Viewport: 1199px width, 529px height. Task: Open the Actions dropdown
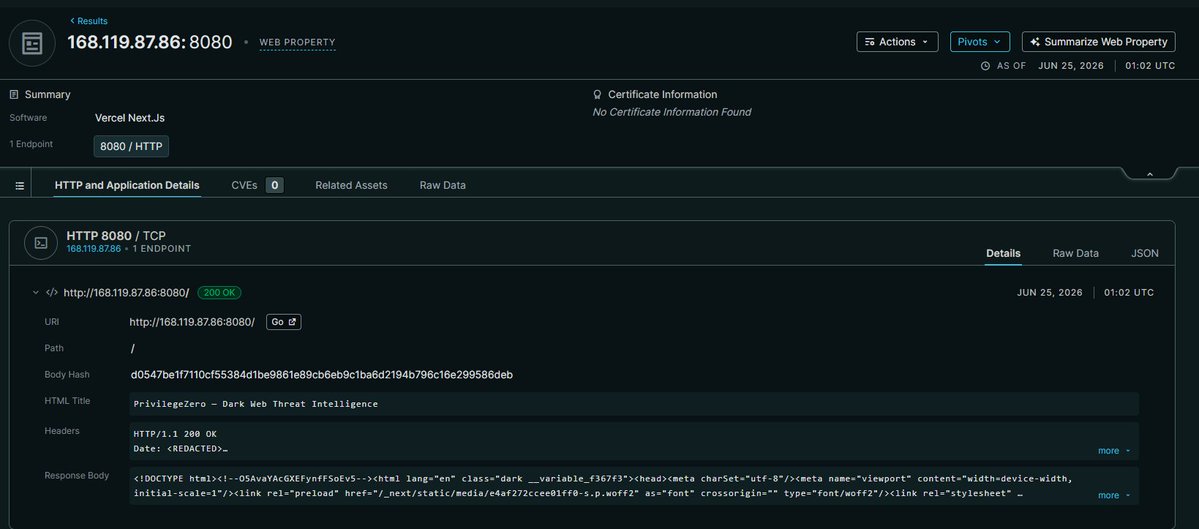coord(897,42)
